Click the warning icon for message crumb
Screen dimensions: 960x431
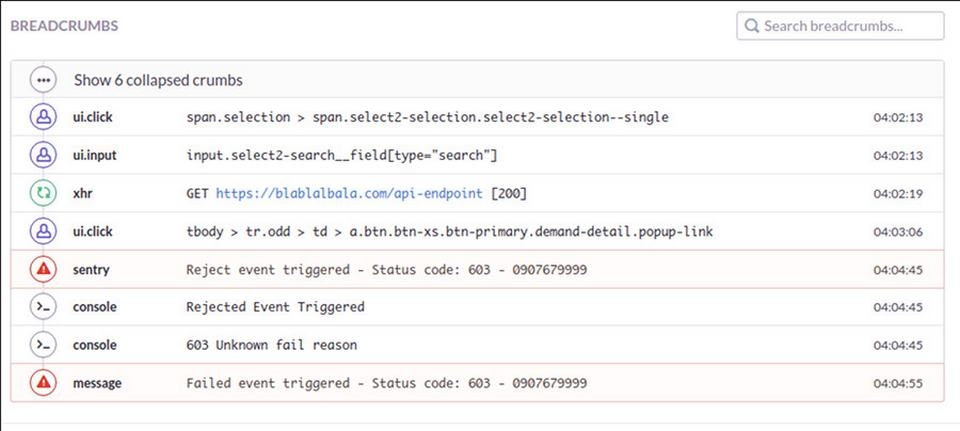pyautogui.click(x=43, y=383)
